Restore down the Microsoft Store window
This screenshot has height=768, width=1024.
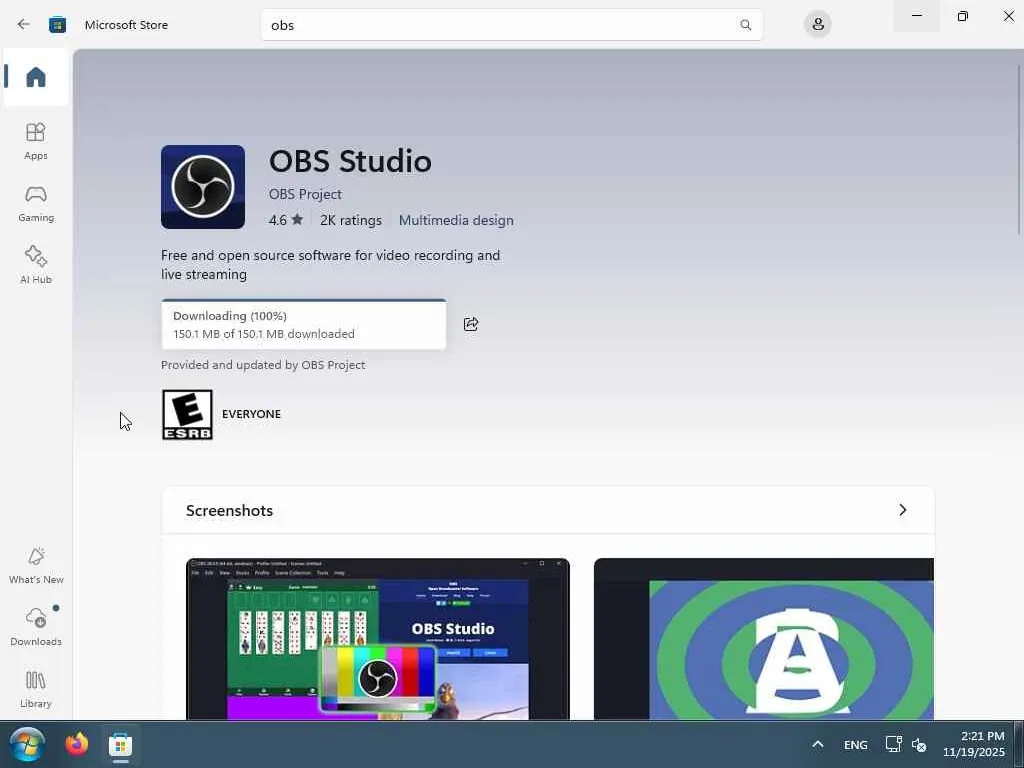click(963, 16)
